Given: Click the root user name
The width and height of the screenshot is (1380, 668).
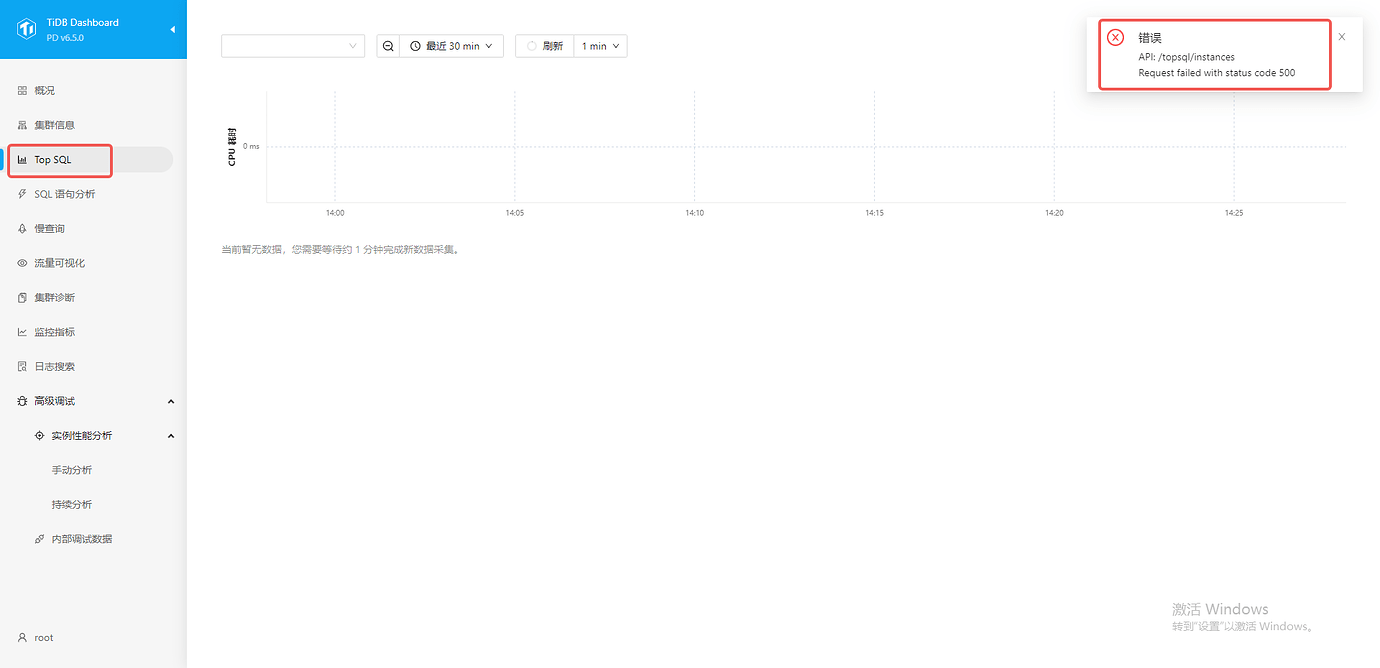Looking at the screenshot, I should [x=44, y=638].
